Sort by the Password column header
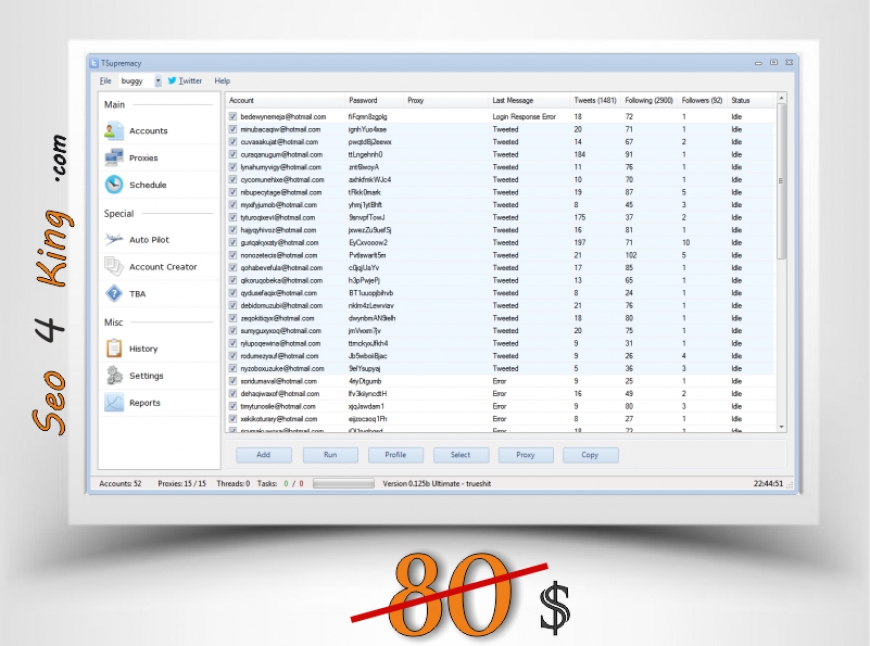The width and height of the screenshot is (870, 646). click(374, 100)
